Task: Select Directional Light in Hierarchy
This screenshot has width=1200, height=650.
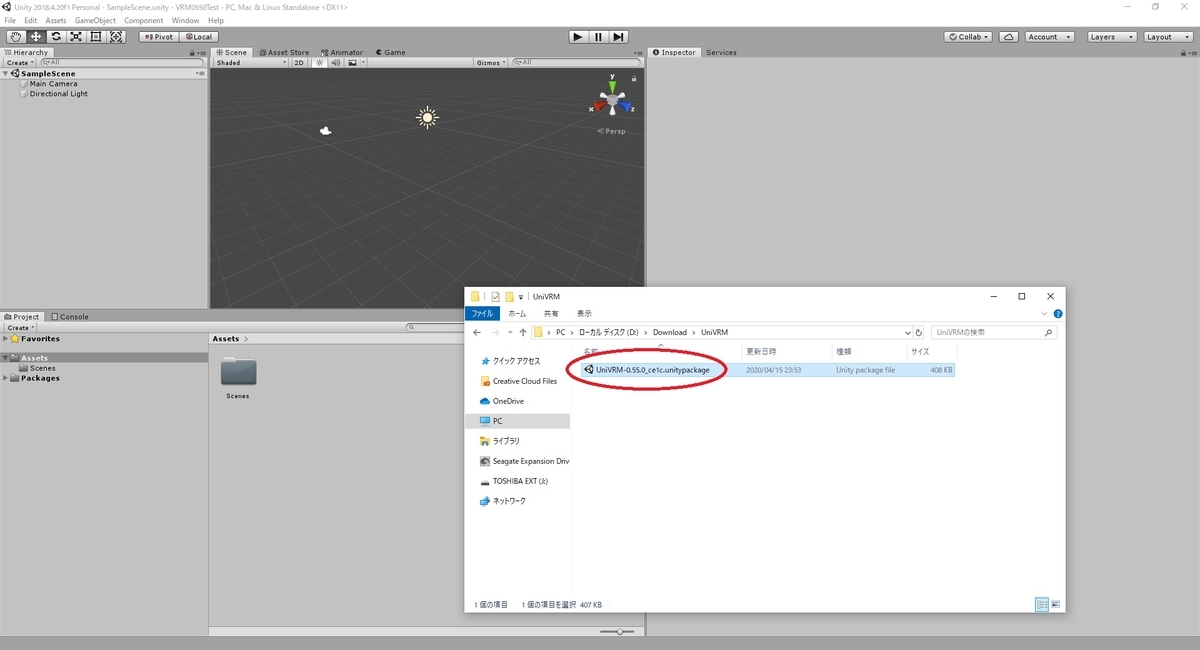Action: coord(58,94)
